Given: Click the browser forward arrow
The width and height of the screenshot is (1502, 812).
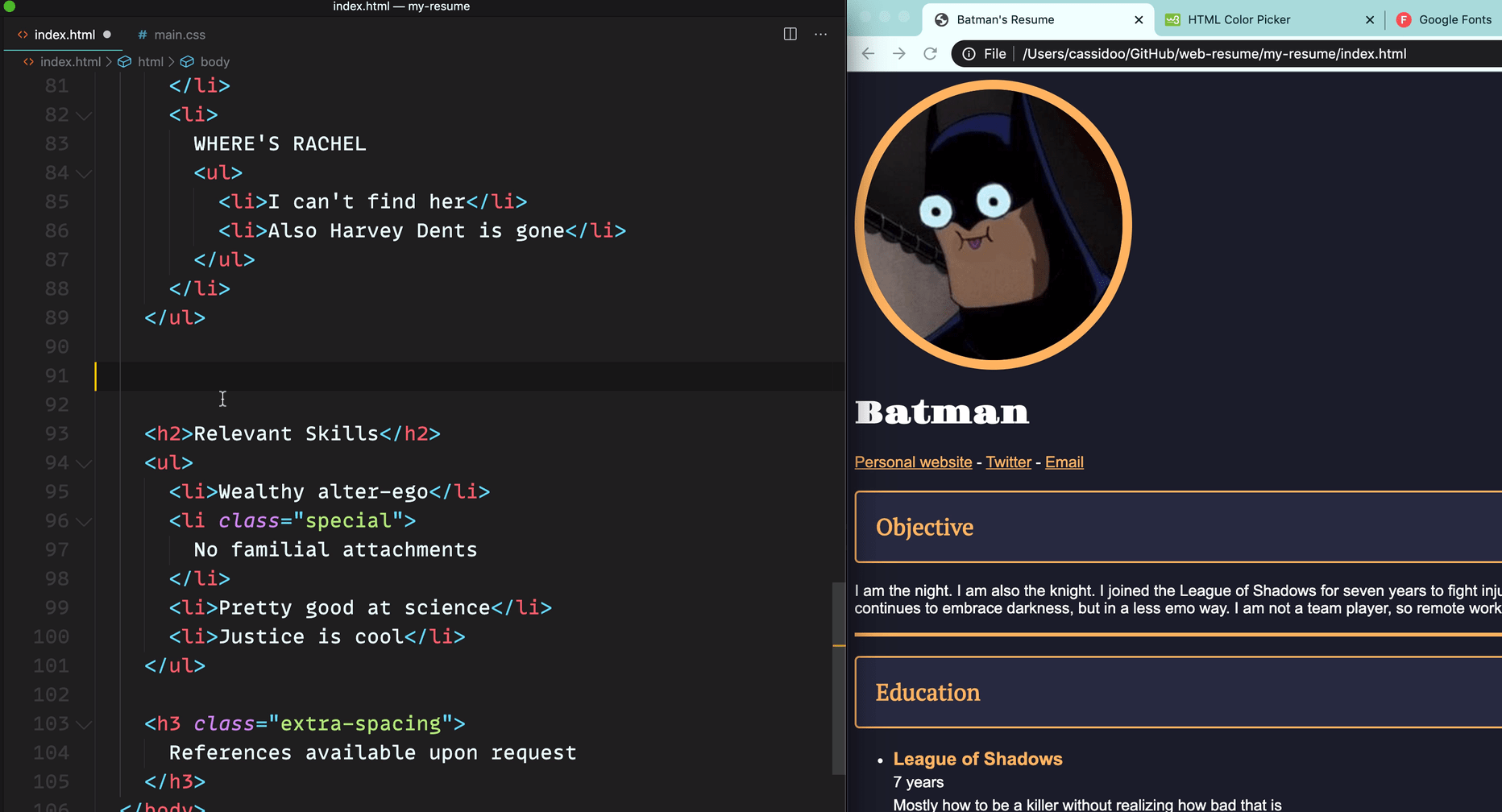Looking at the screenshot, I should pyautogui.click(x=898, y=53).
